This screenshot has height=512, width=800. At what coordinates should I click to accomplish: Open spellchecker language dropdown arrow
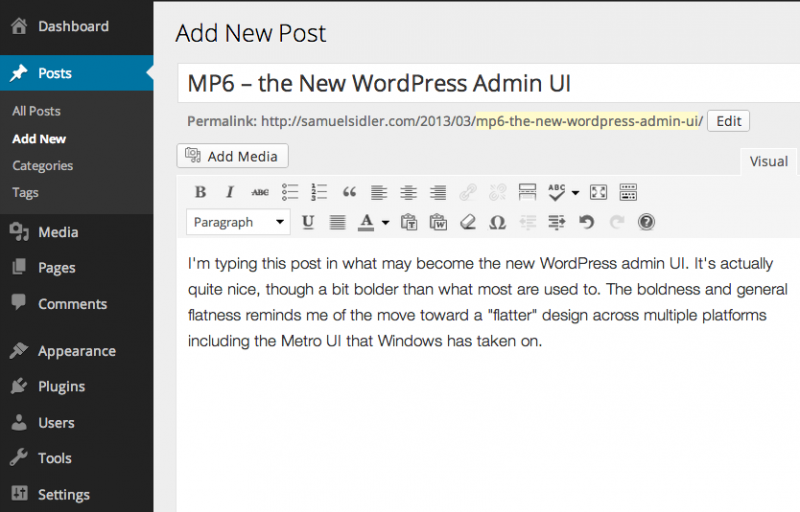pos(576,193)
